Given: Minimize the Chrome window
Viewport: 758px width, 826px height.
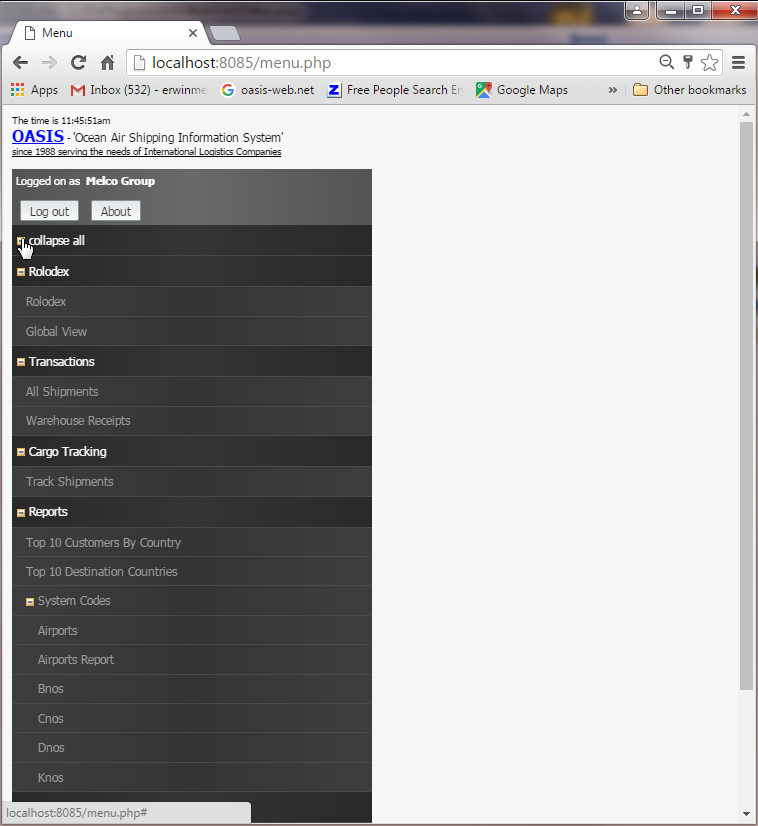Looking at the screenshot, I should 671,10.
